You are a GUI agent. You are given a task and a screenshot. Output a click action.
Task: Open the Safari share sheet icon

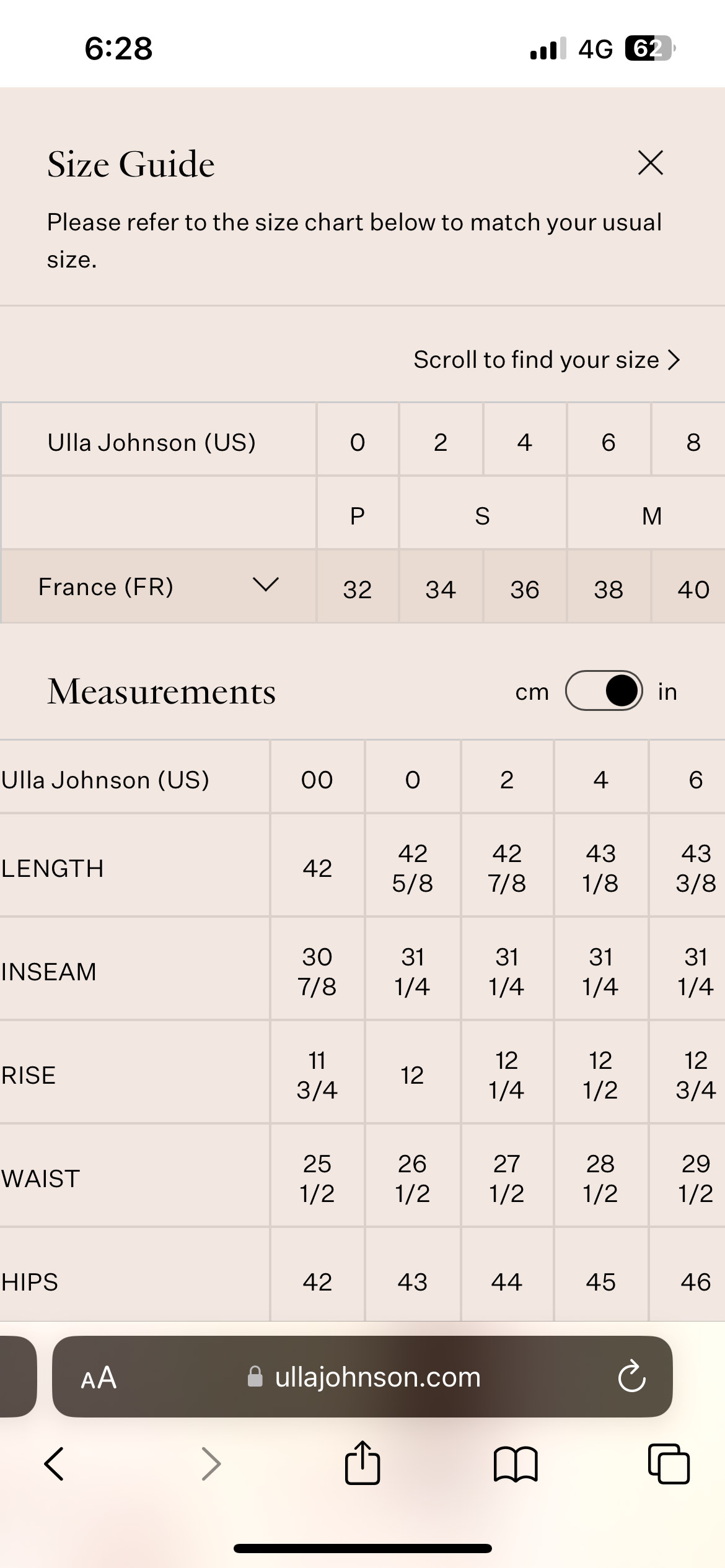pos(362,1462)
